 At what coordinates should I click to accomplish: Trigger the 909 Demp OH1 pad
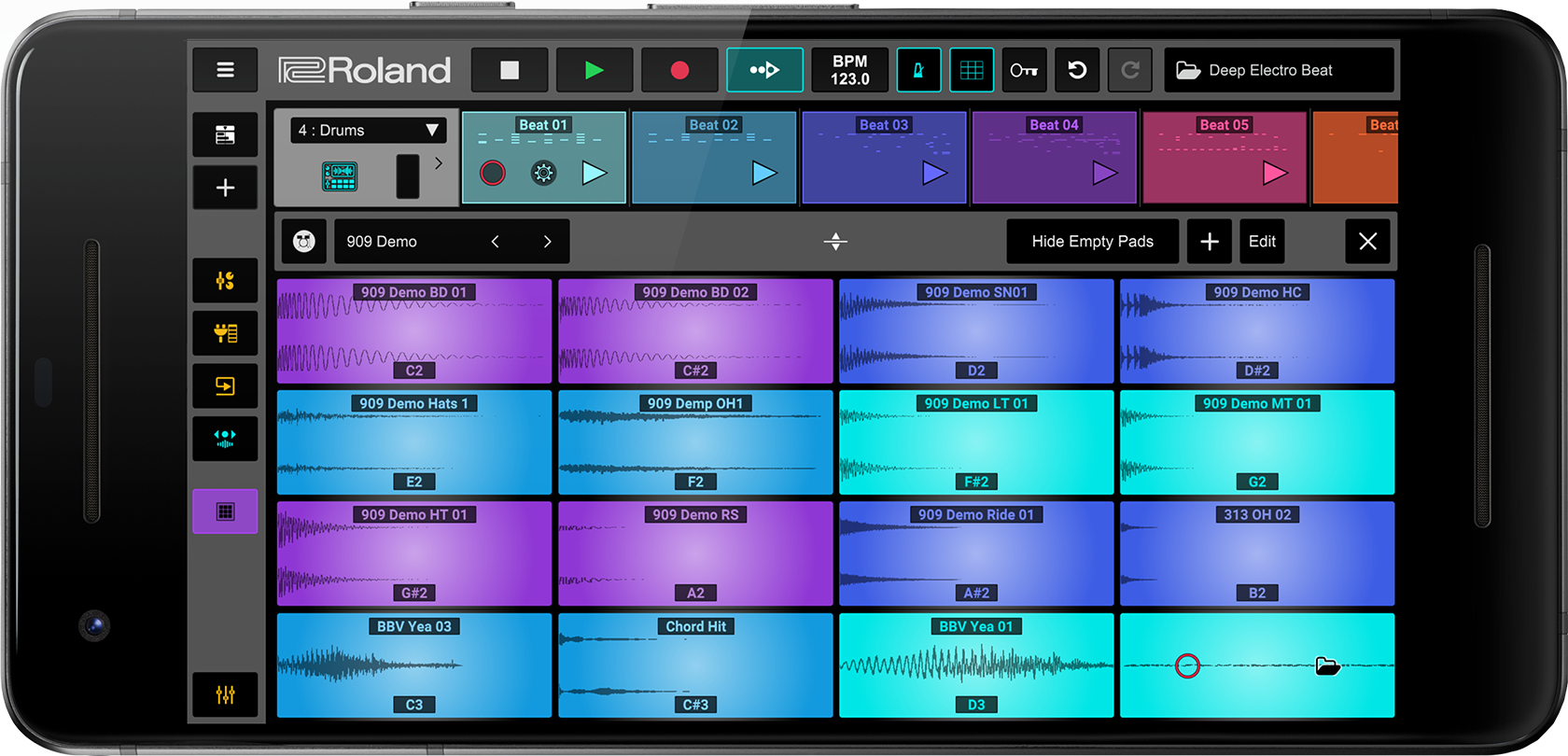point(695,442)
